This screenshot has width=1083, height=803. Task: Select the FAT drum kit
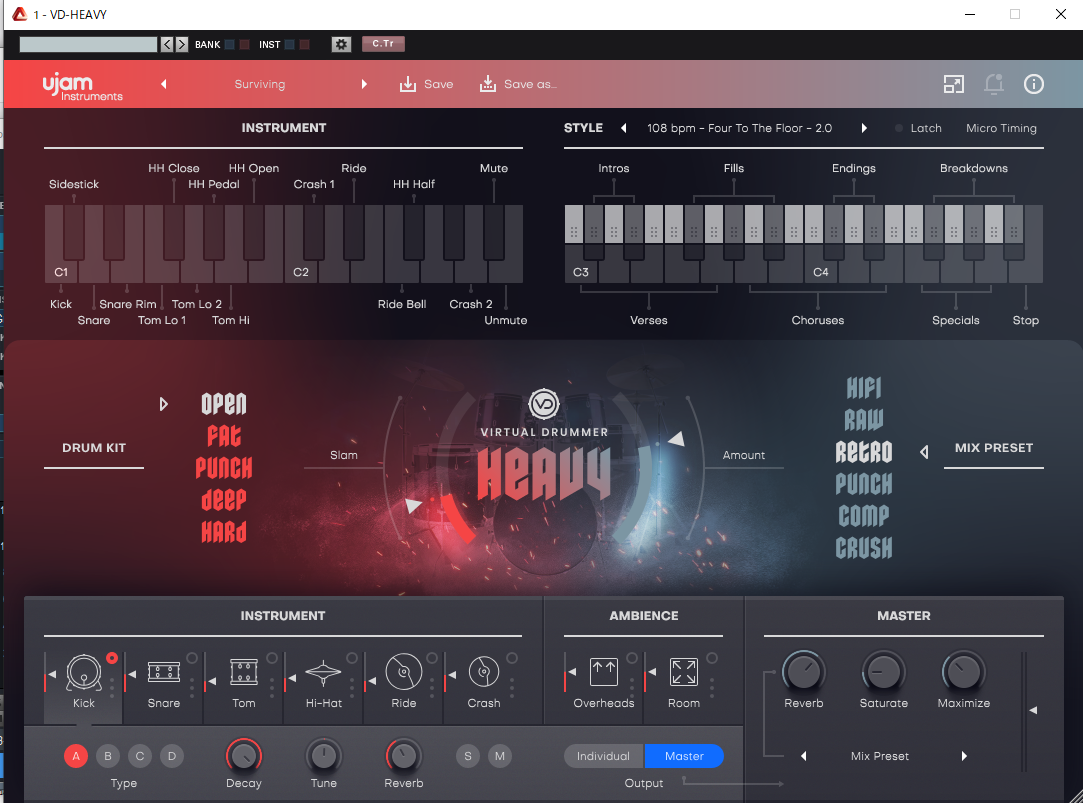click(224, 436)
